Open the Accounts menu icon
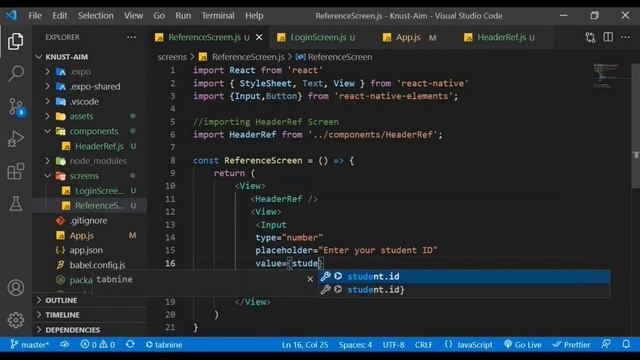 (16, 288)
